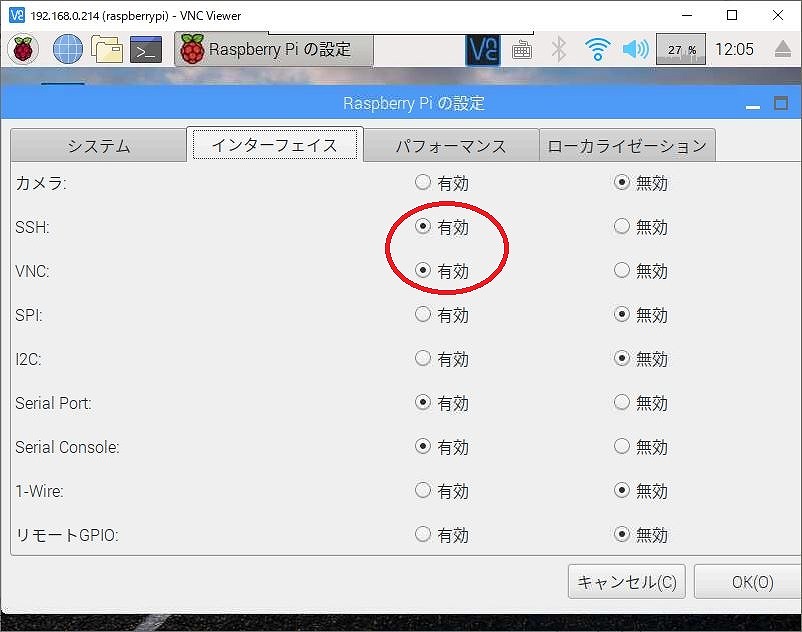The height and width of the screenshot is (632, 802).
Task: Click the clock showing 12:05
Action: pos(734,50)
